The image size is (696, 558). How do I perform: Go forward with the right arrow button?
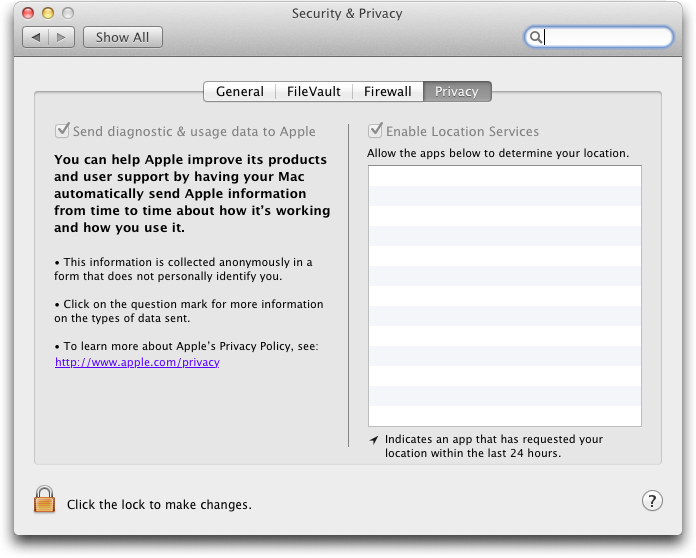coord(61,37)
